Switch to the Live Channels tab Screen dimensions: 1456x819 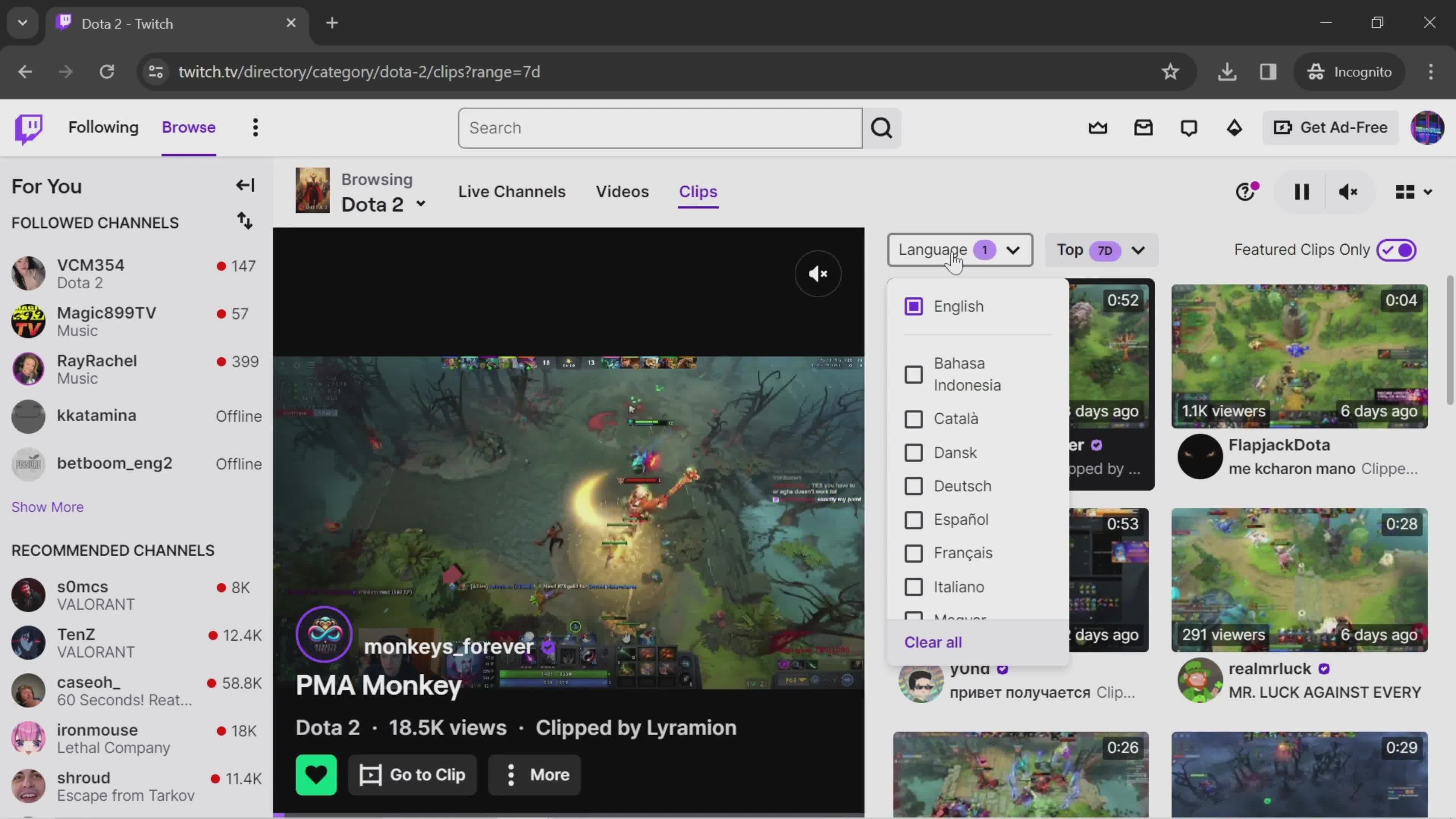click(511, 191)
